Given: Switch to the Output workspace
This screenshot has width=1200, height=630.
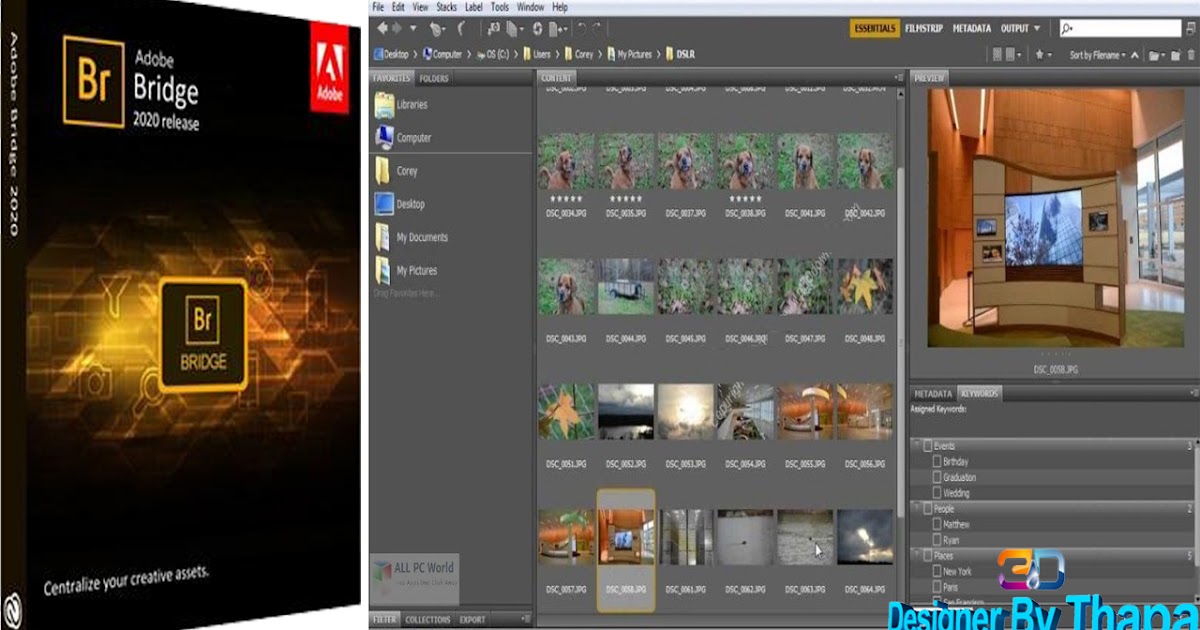Looking at the screenshot, I should point(1015,28).
